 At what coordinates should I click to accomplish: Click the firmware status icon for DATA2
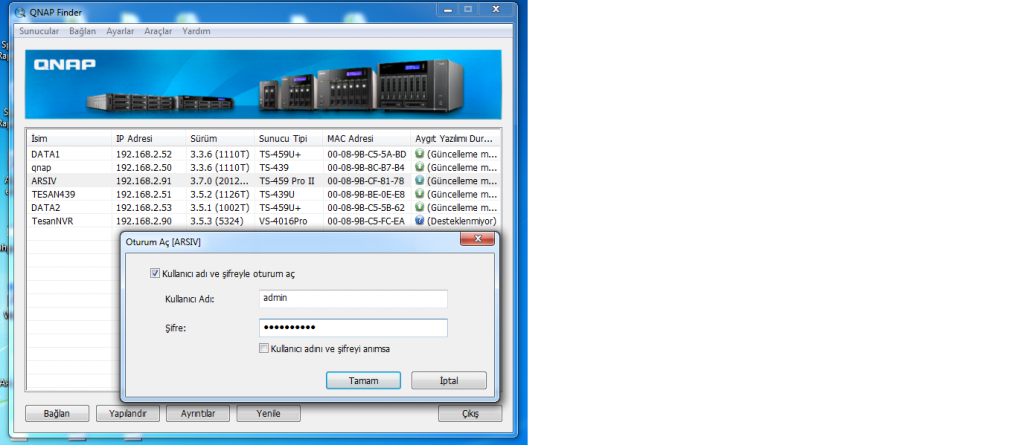point(420,207)
